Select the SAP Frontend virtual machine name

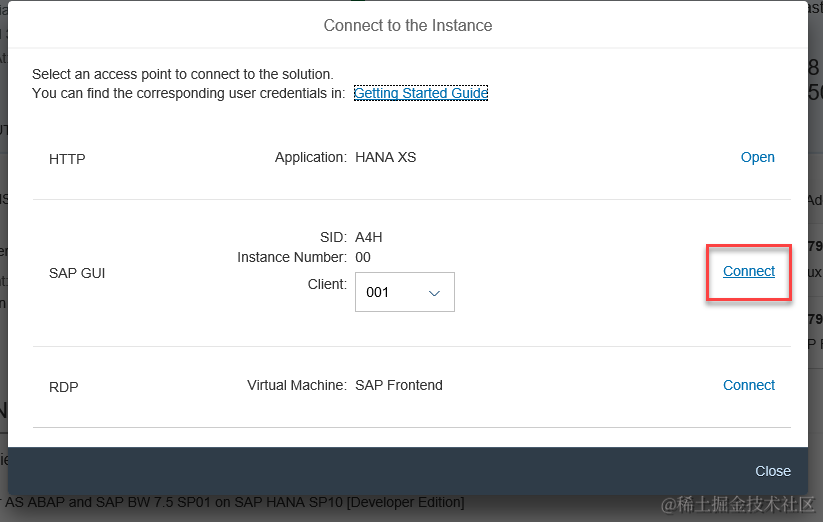(x=398, y=385)
